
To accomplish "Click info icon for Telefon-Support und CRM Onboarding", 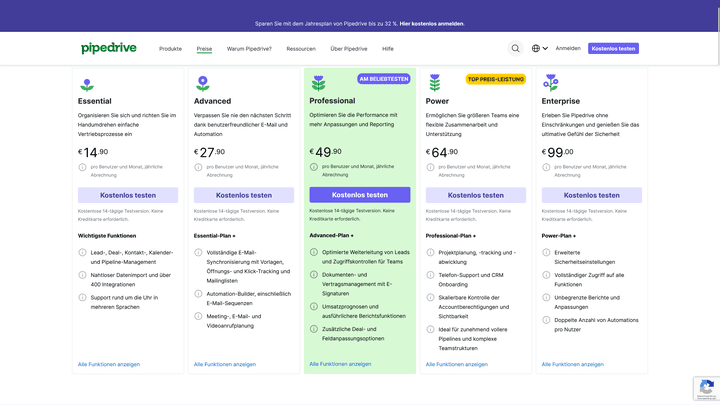I will 430,275.
